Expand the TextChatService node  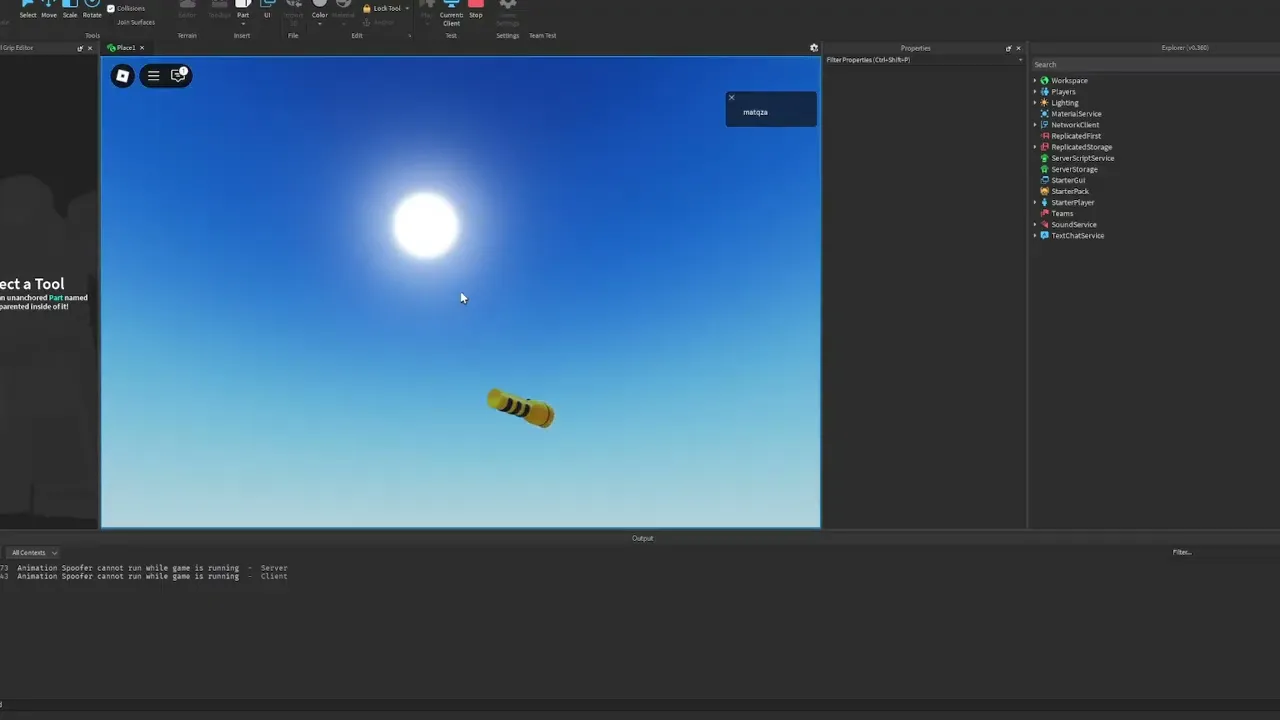pos(1035,236)
